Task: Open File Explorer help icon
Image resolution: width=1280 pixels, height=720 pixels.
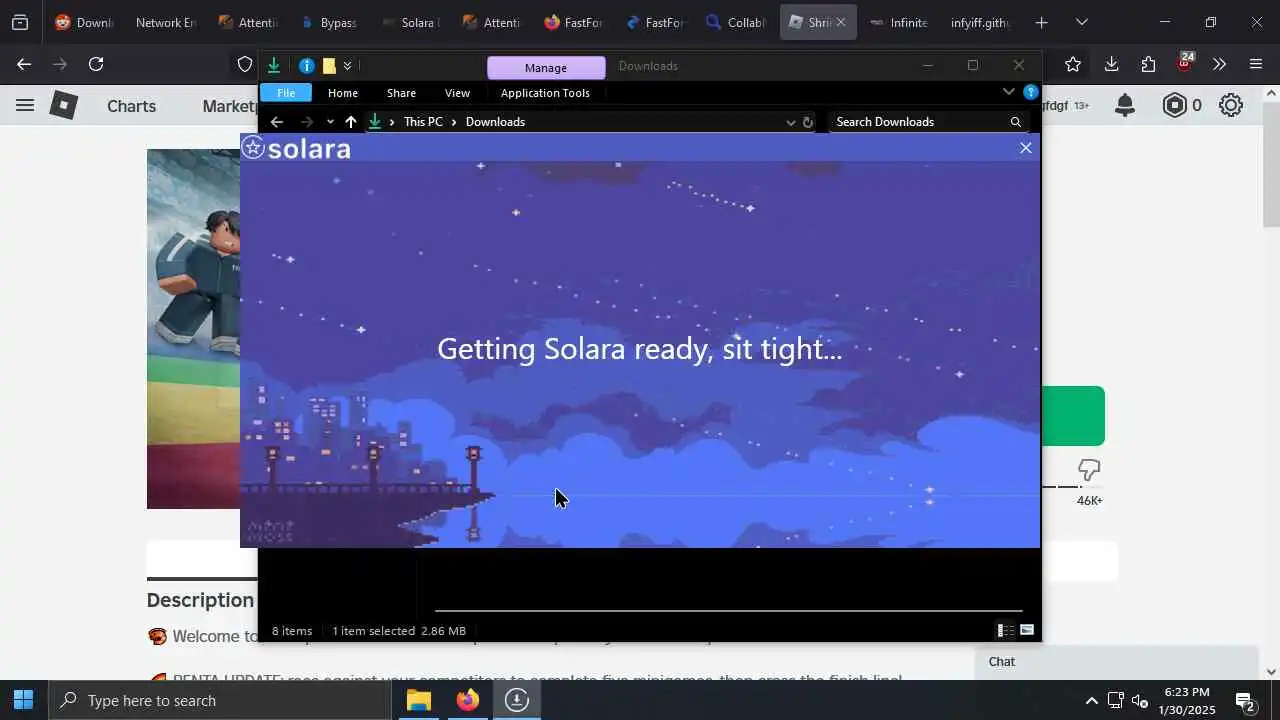Action: point(1031,92)
